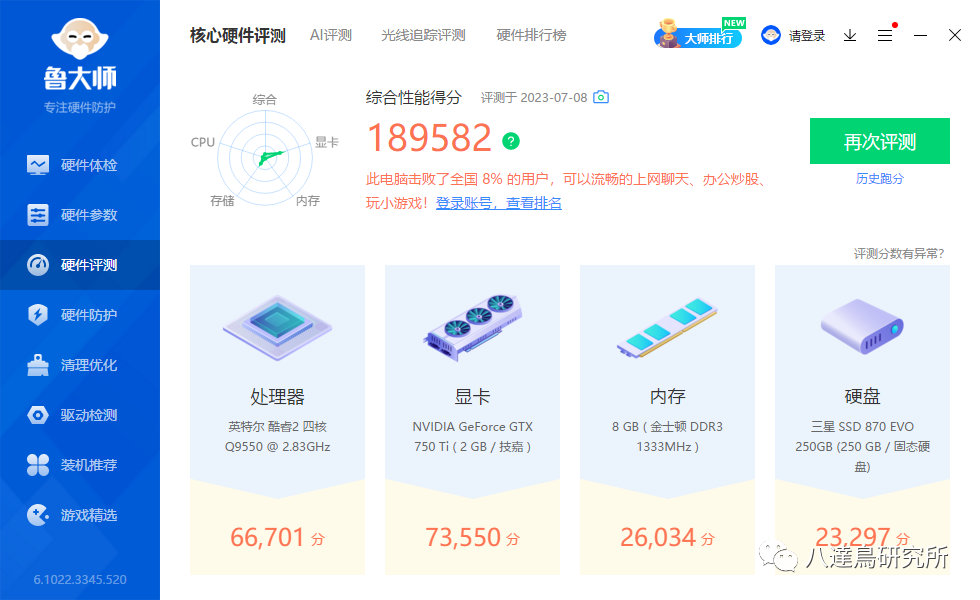
Task: Open 装机推荐 in the sidebar
Action: click(80, 465)
